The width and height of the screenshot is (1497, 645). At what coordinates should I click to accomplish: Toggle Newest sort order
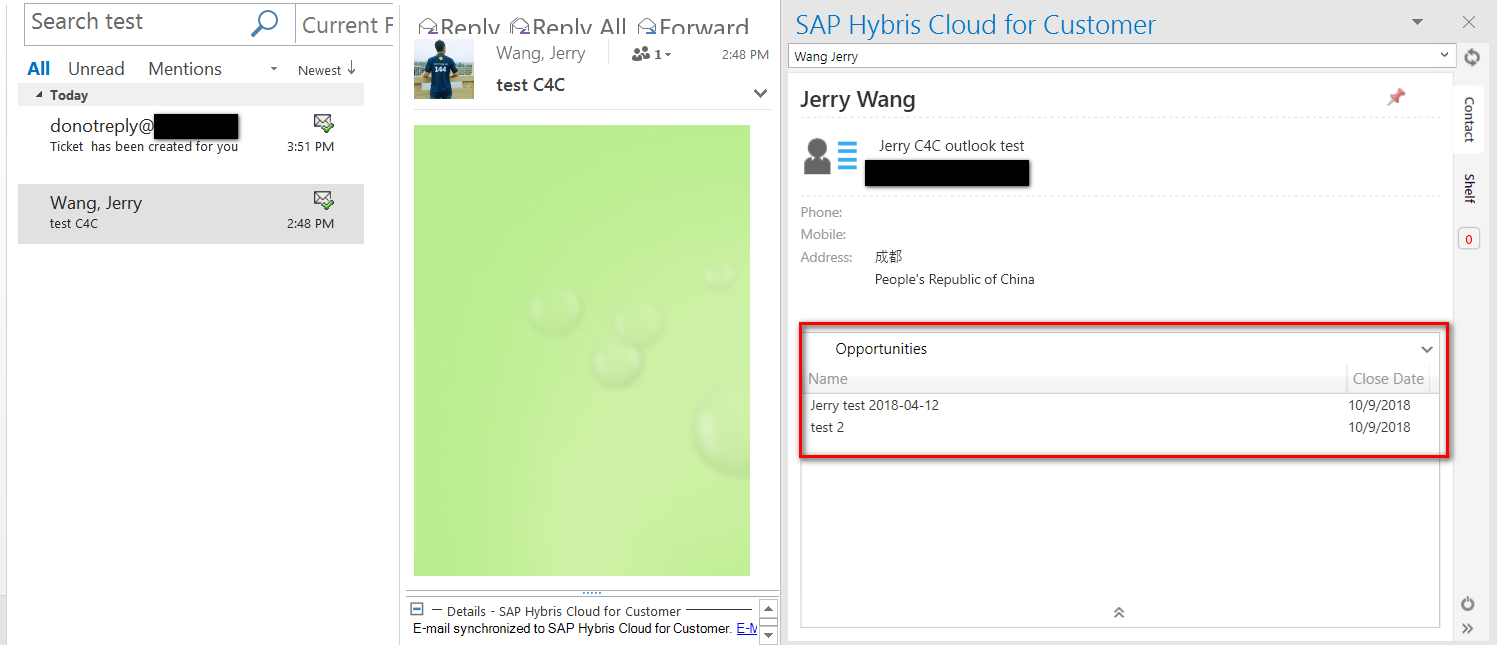(x=327, y=69)
